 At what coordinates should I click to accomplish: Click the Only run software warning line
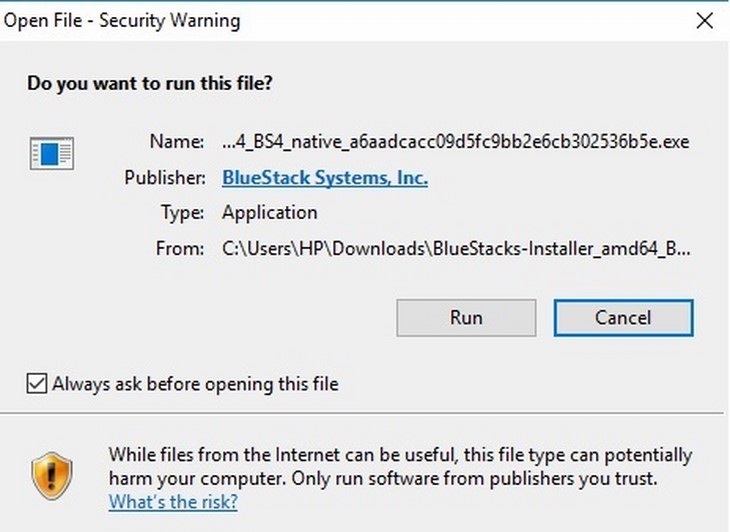pos(474,479)
